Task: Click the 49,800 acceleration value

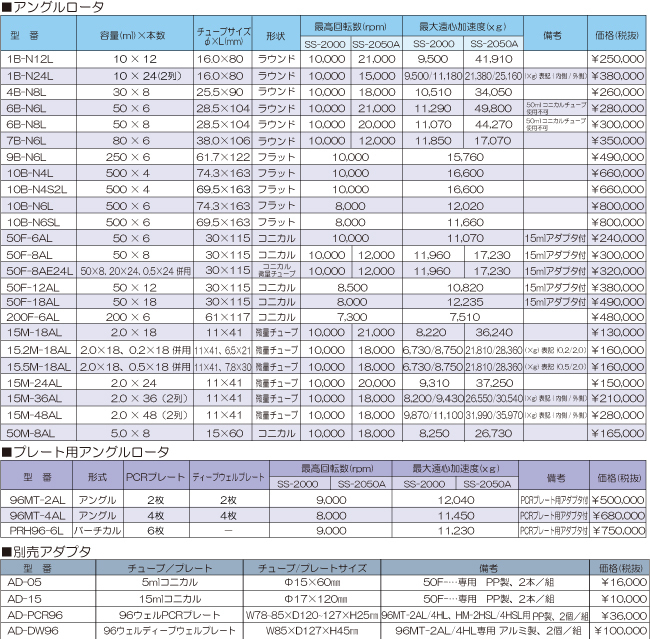Action: [x=493, y=108]
